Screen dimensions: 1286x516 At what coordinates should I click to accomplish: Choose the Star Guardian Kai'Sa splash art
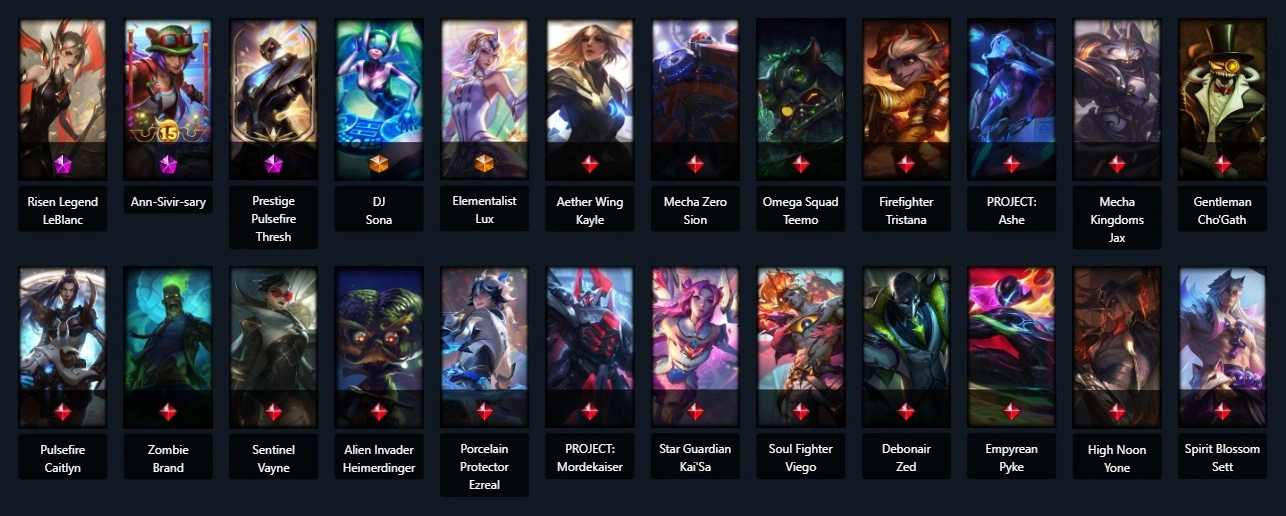click(695, 347)
